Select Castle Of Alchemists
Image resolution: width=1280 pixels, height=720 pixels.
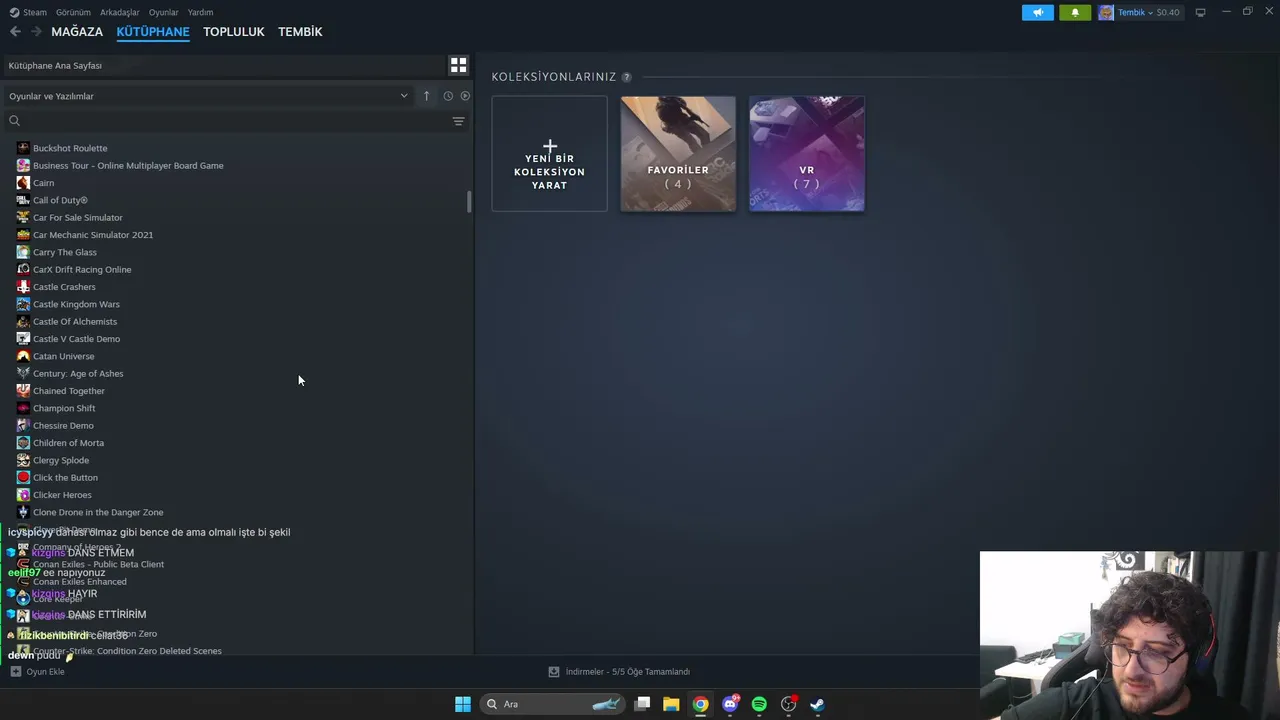(x=75, y=322)
